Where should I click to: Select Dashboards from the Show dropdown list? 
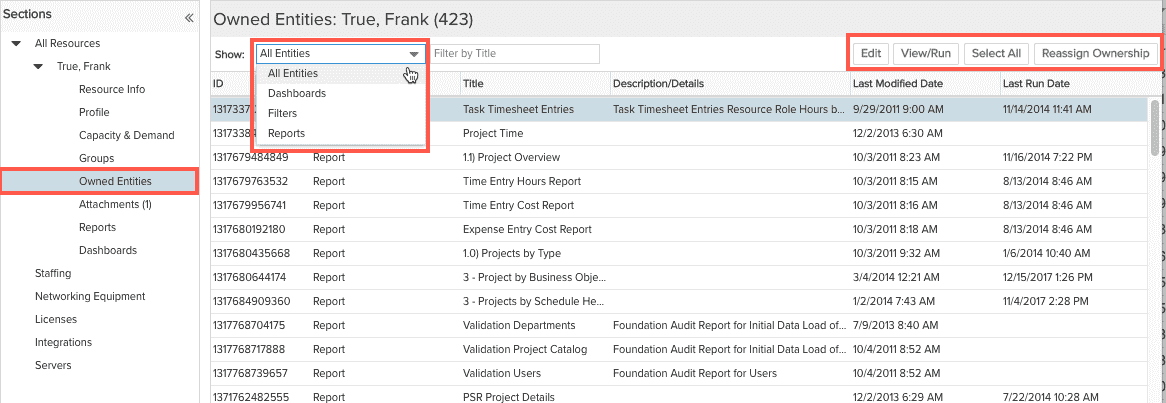click(x=296, y=94)
